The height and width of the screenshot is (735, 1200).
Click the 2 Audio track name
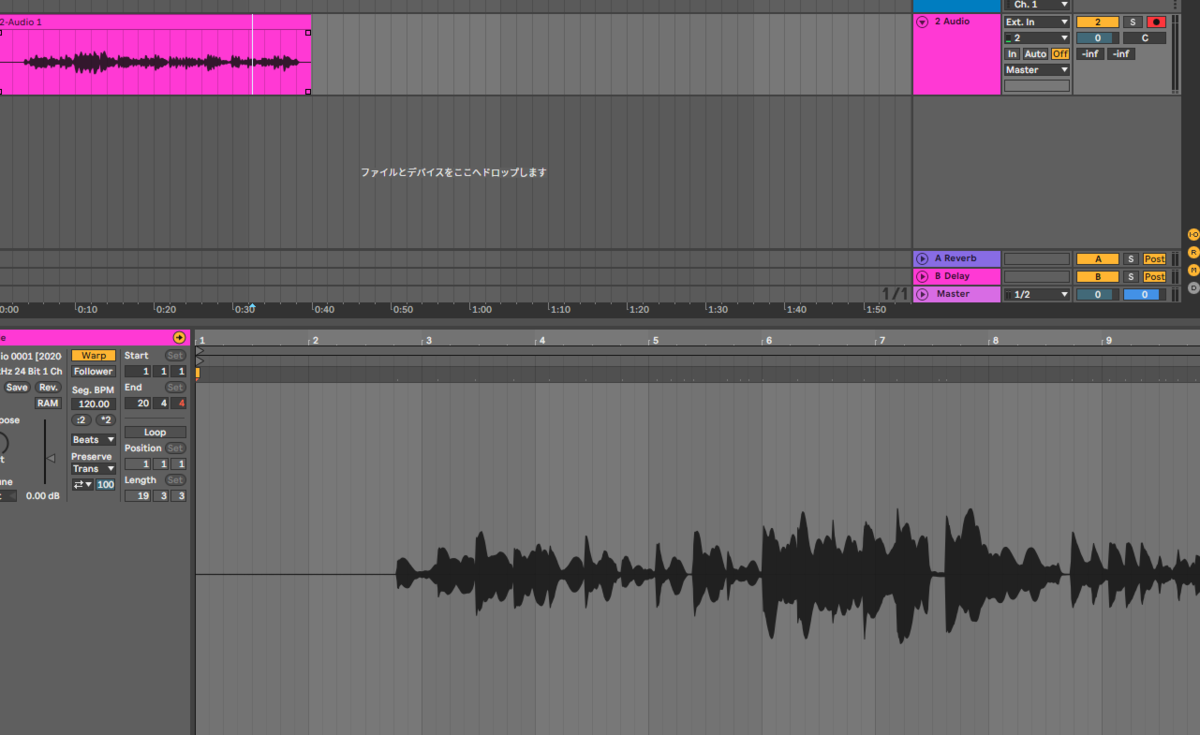pyautogui.click(x=951, y=21)
